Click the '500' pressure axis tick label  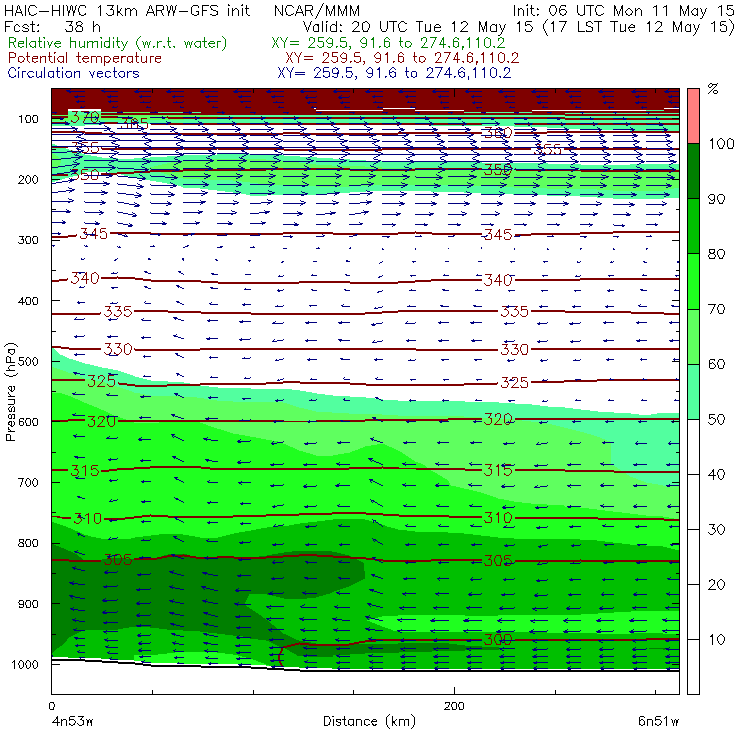[x=28, y=361]
